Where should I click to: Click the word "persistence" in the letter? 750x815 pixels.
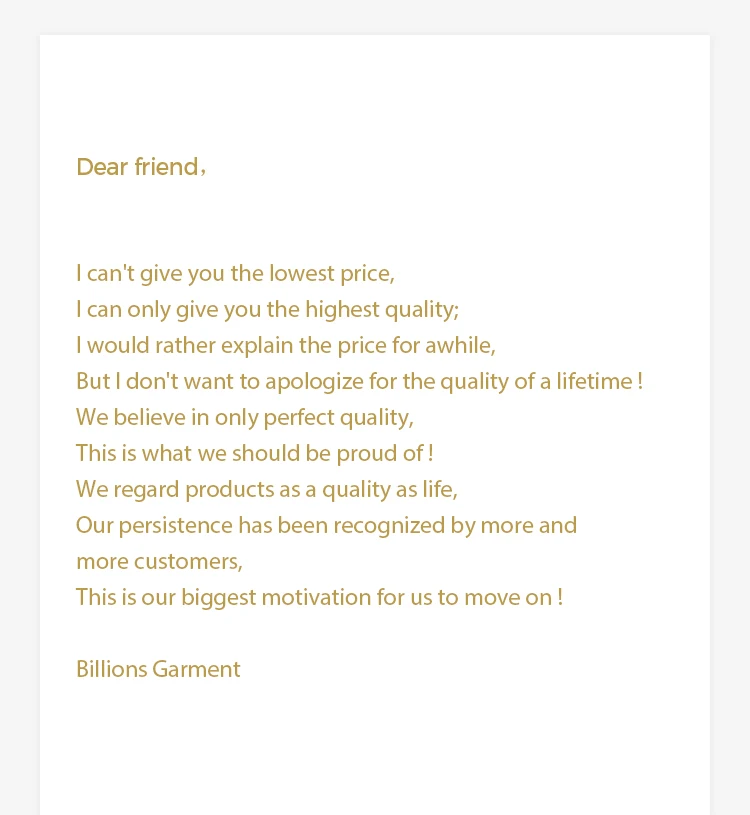tap(177, 525)
